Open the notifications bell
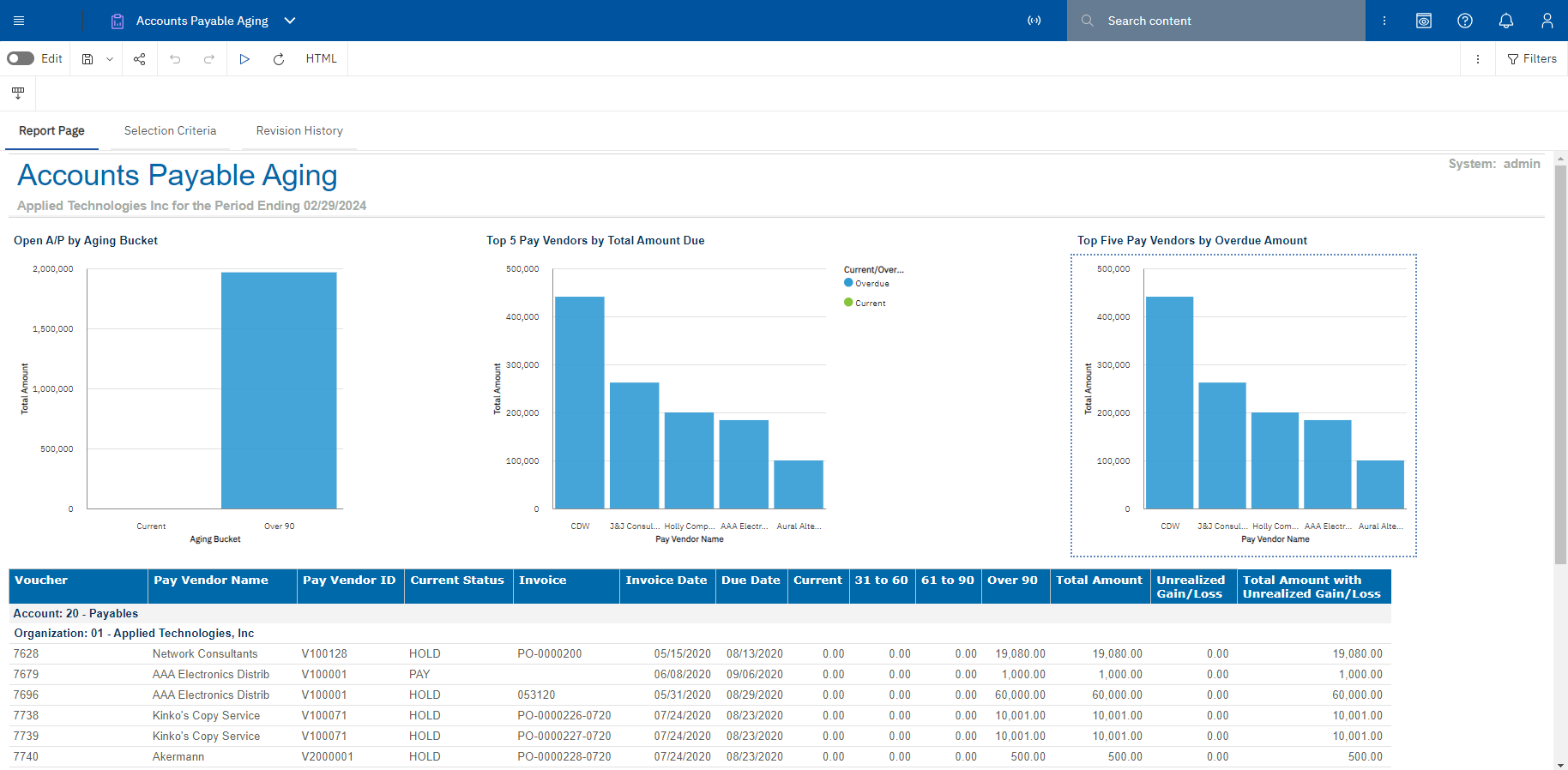 pos(1505,21)
